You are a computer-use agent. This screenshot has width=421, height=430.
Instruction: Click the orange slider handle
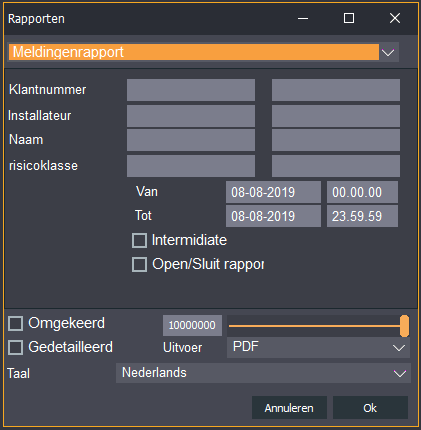(404, 326)
